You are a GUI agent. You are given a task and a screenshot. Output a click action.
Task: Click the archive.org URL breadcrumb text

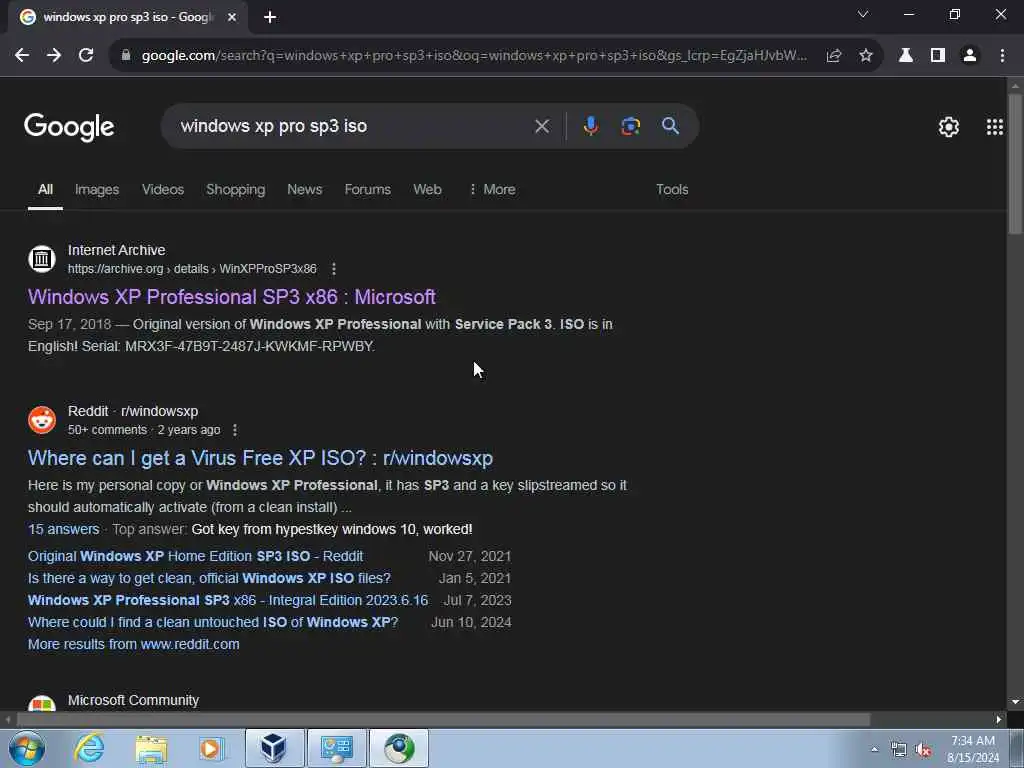[x=192, y=269]
